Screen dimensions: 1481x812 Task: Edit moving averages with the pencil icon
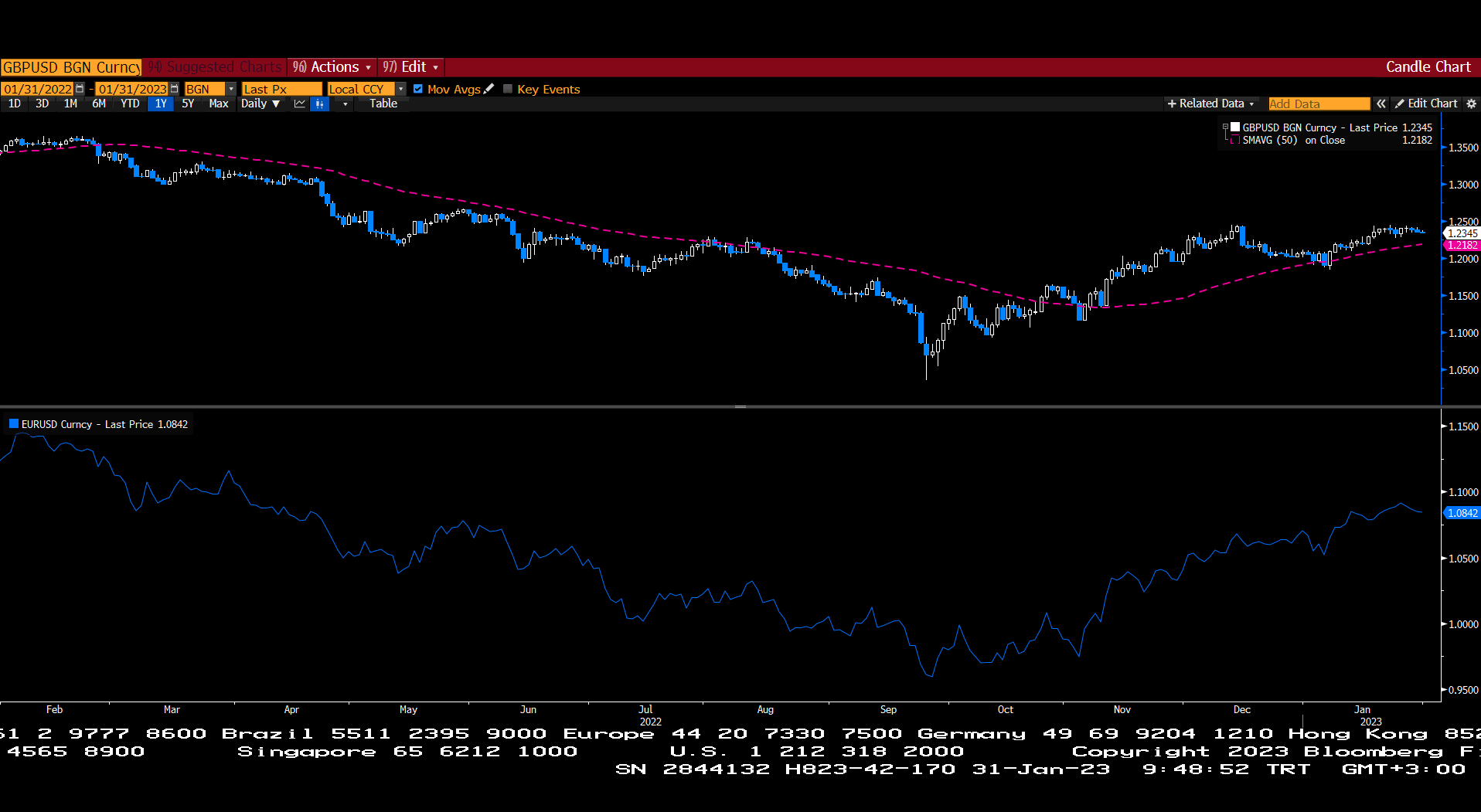pos(489,89)
